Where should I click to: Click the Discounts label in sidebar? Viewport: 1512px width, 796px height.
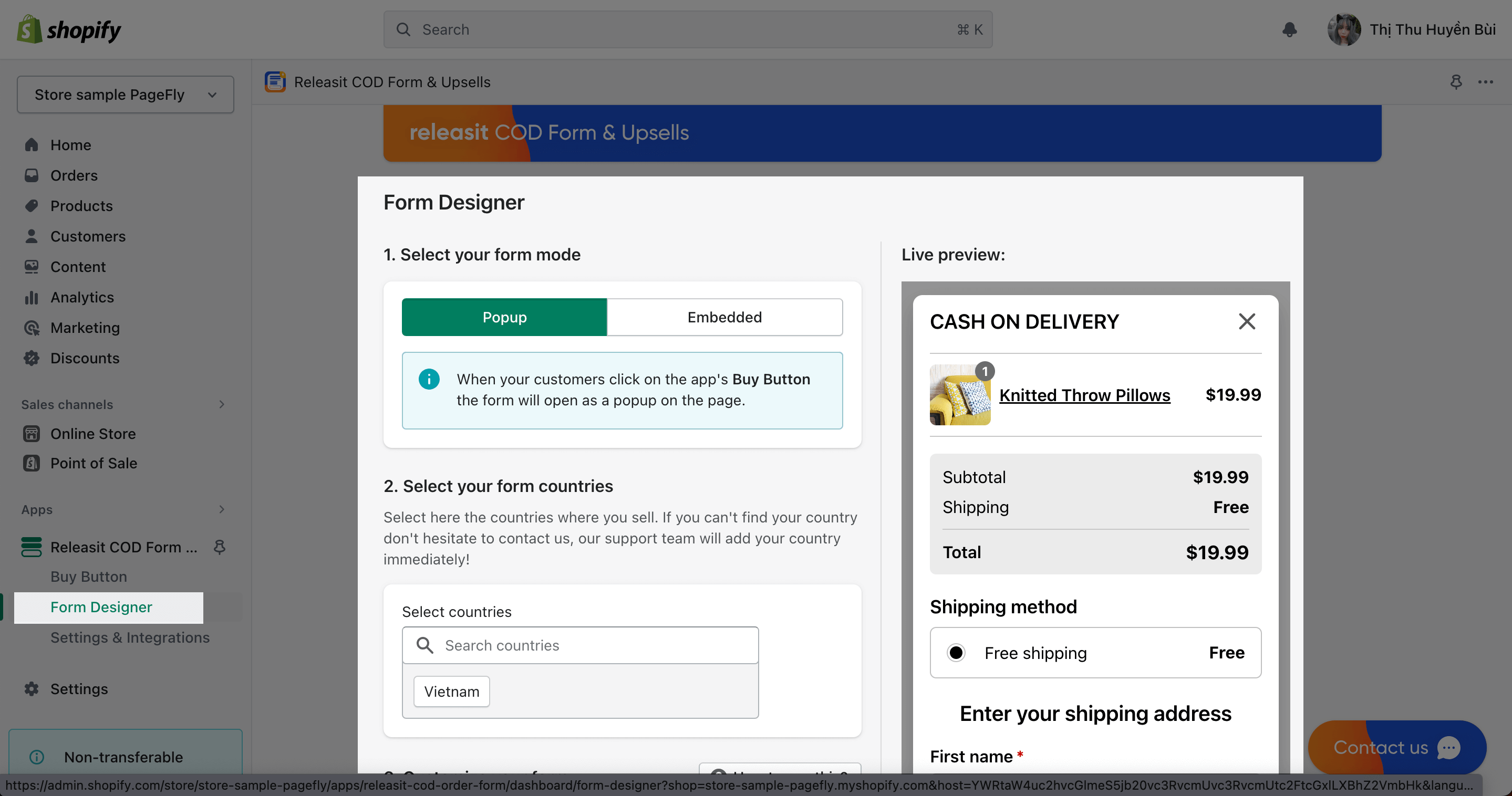(x=85, y=359)
